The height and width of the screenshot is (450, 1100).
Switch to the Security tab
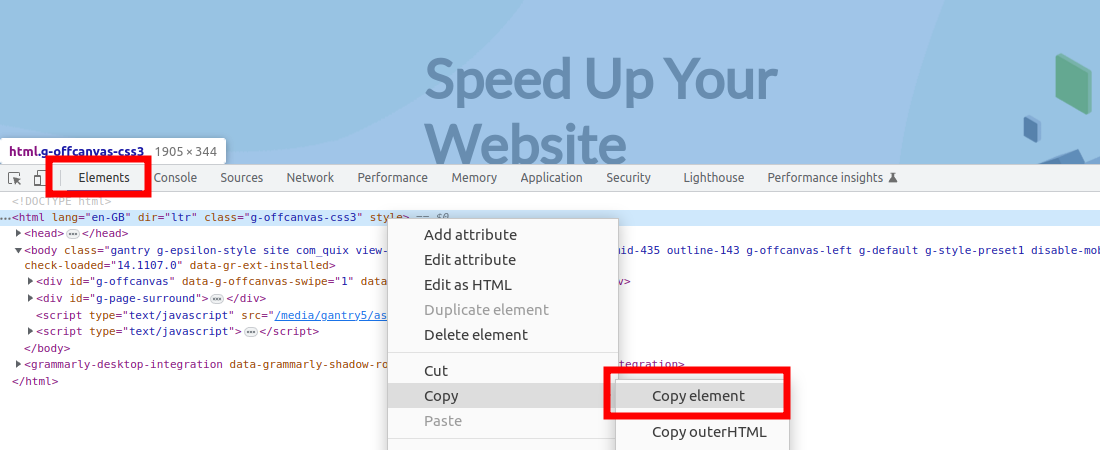(629, 178)
